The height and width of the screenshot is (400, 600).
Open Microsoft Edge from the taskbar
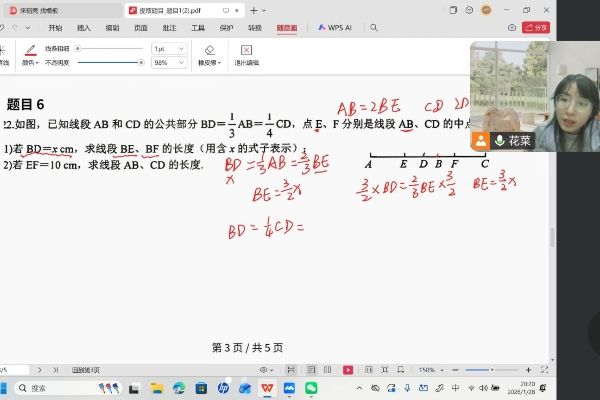click(178, 388)
